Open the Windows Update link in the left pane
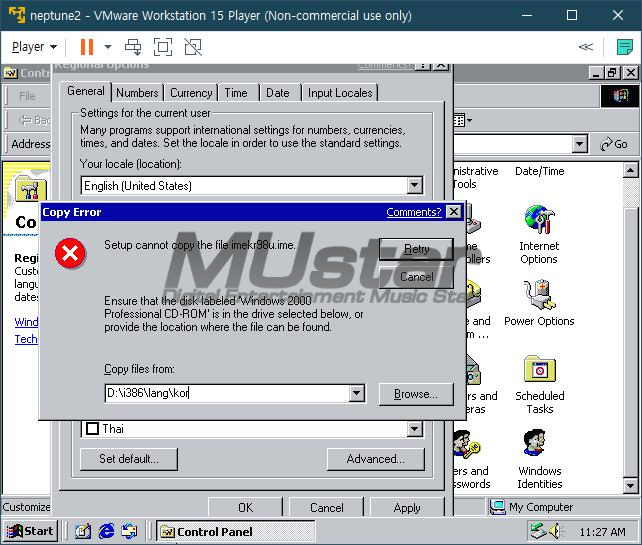Viewport: 642px width, 545px height. tap(26, 322)
